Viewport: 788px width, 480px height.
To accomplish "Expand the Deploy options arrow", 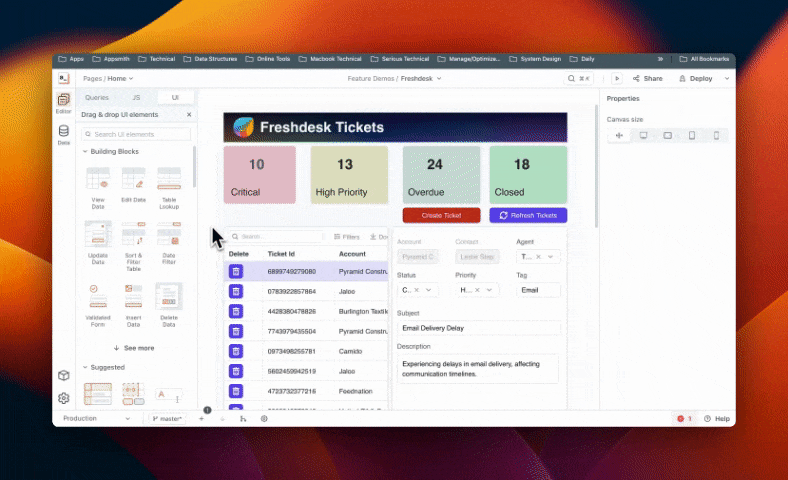I will point(727,78).
